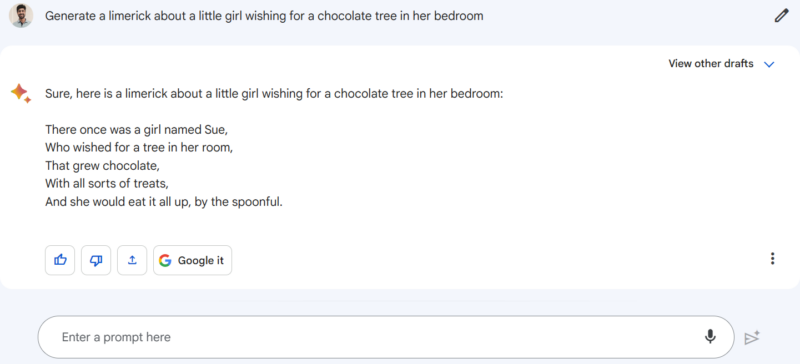800x364 pixels.
Task: Click the Google it button
Action: point(192,260)
